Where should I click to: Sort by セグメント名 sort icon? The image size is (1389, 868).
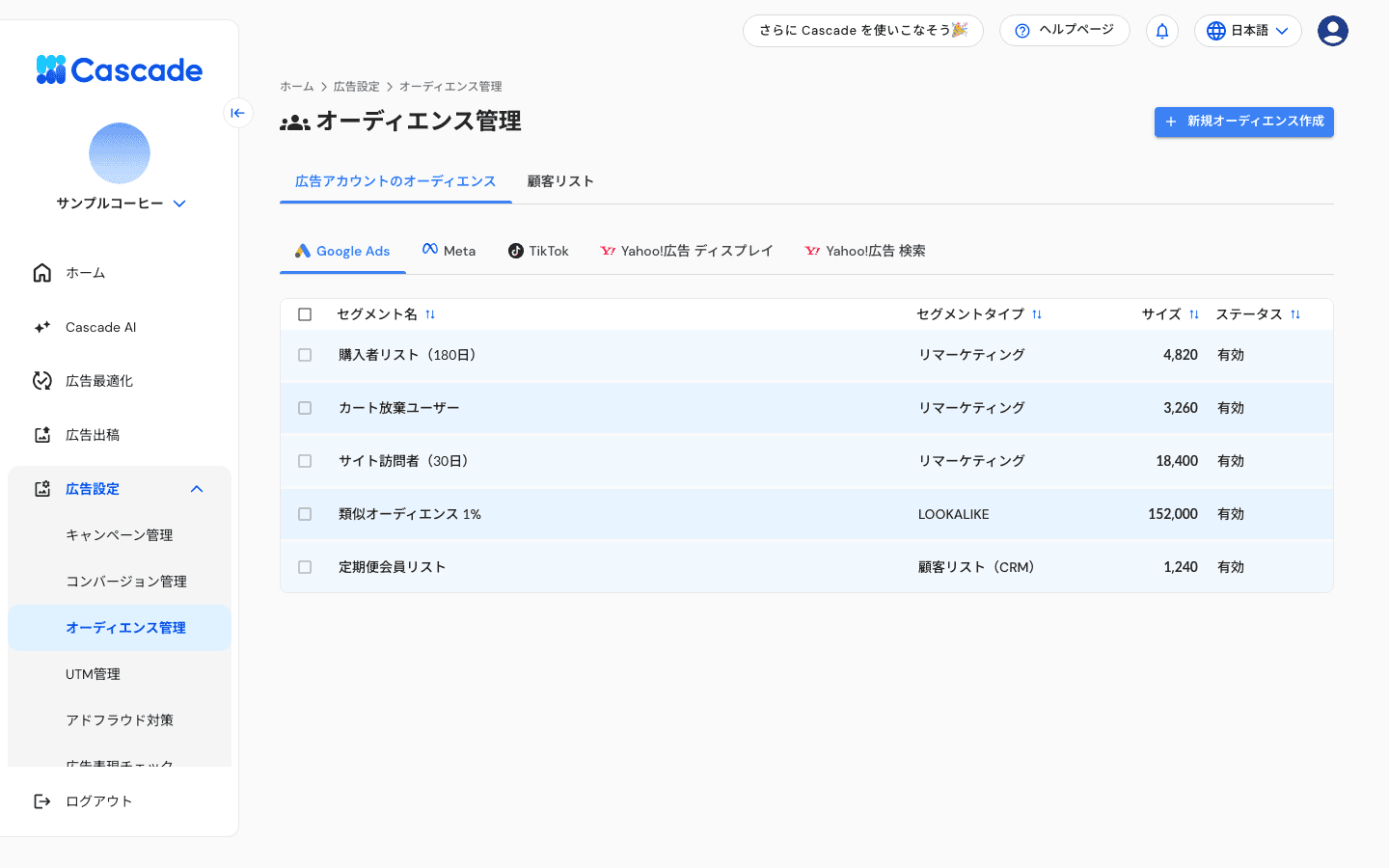430,314
